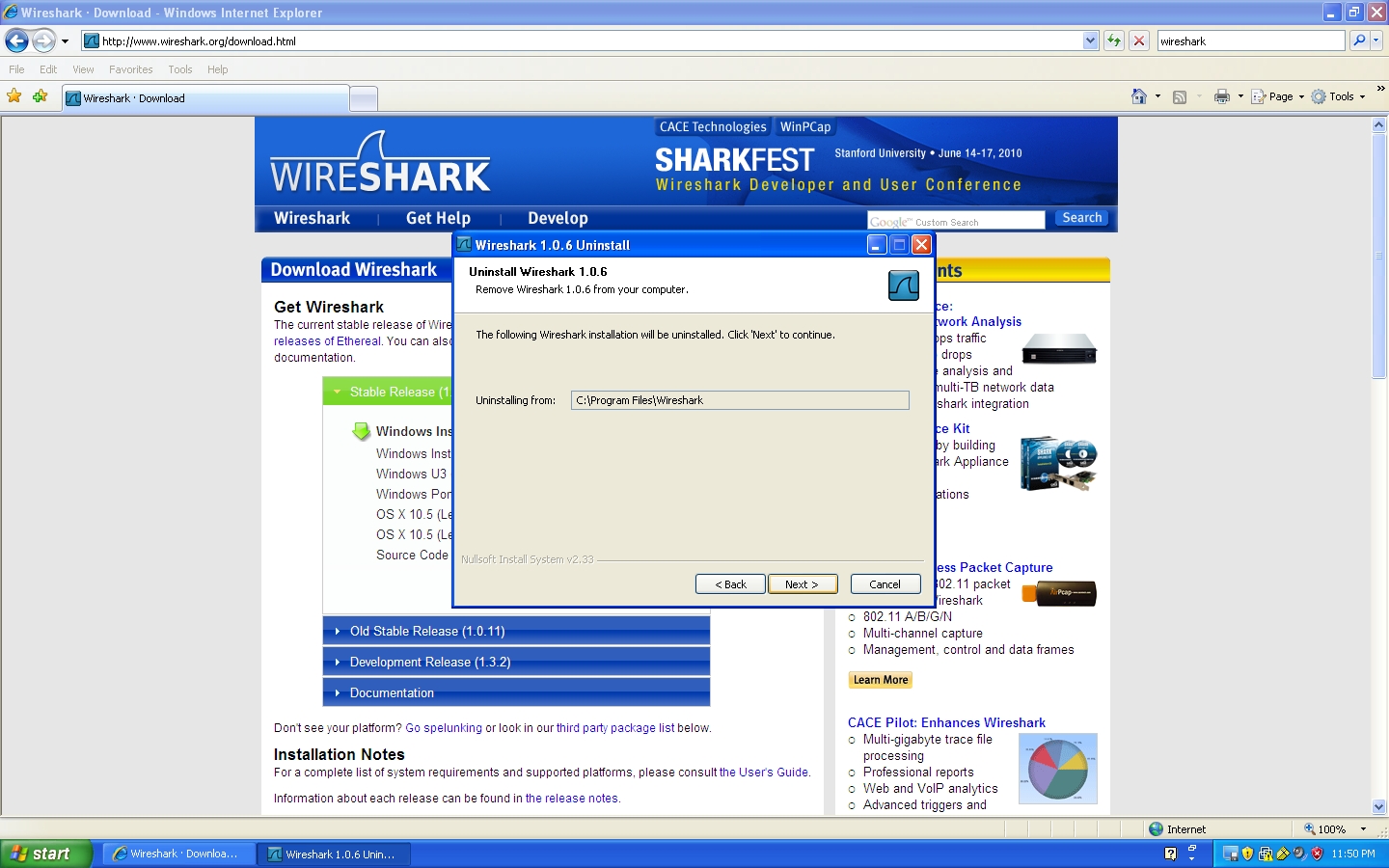Click the site Search button
Viewport: 1389px width, 868px height.
(x=1081, y=218)
